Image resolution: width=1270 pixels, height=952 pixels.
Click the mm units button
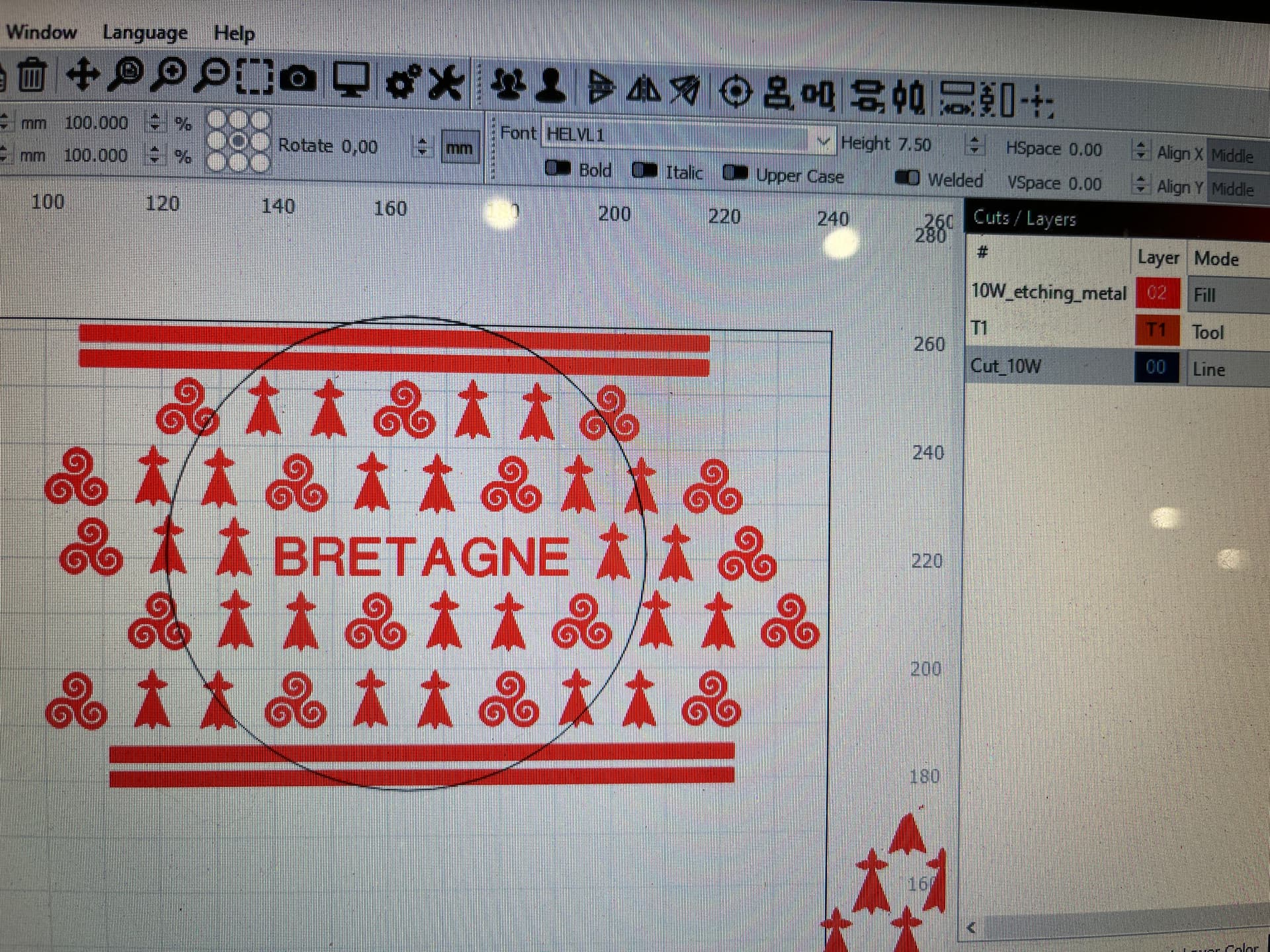coord(459,148)
